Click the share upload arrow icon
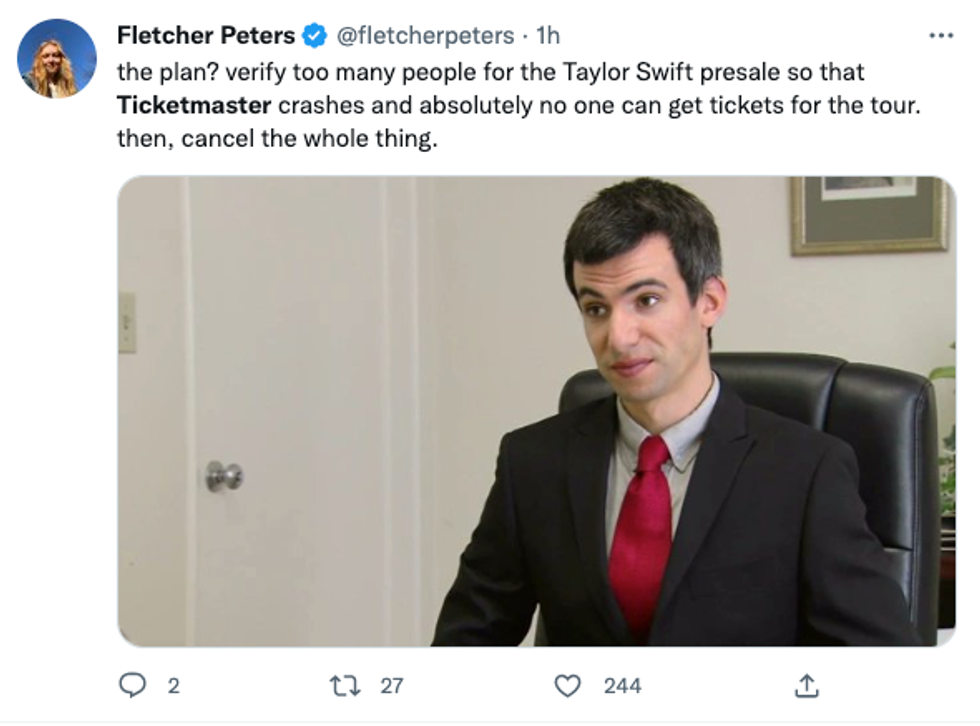This screenshot has height=726, width=980. click(806, 685)
